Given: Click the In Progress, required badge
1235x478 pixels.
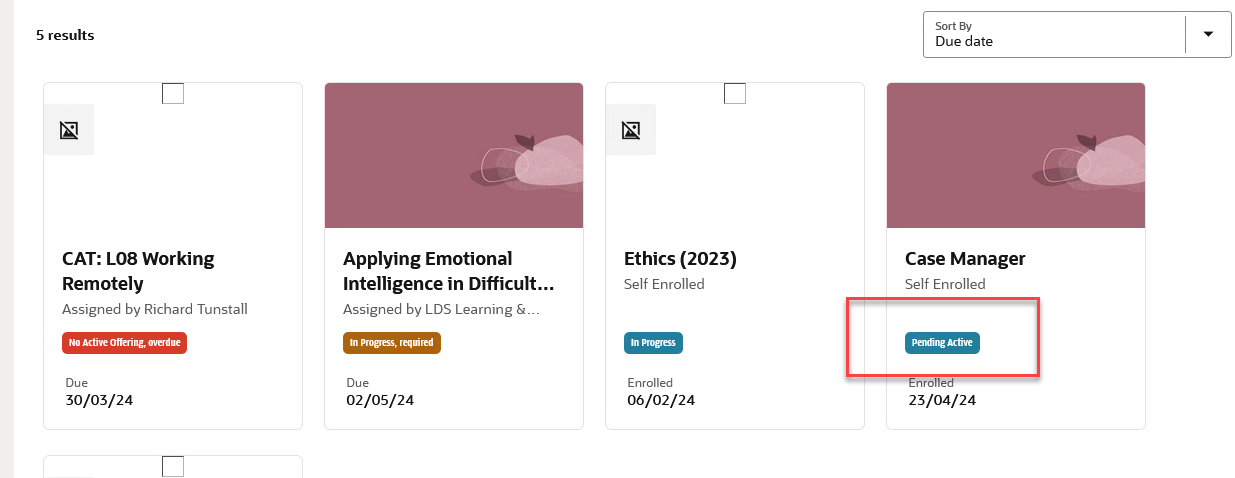Looking at the screenshot, I should click(392, 343).
